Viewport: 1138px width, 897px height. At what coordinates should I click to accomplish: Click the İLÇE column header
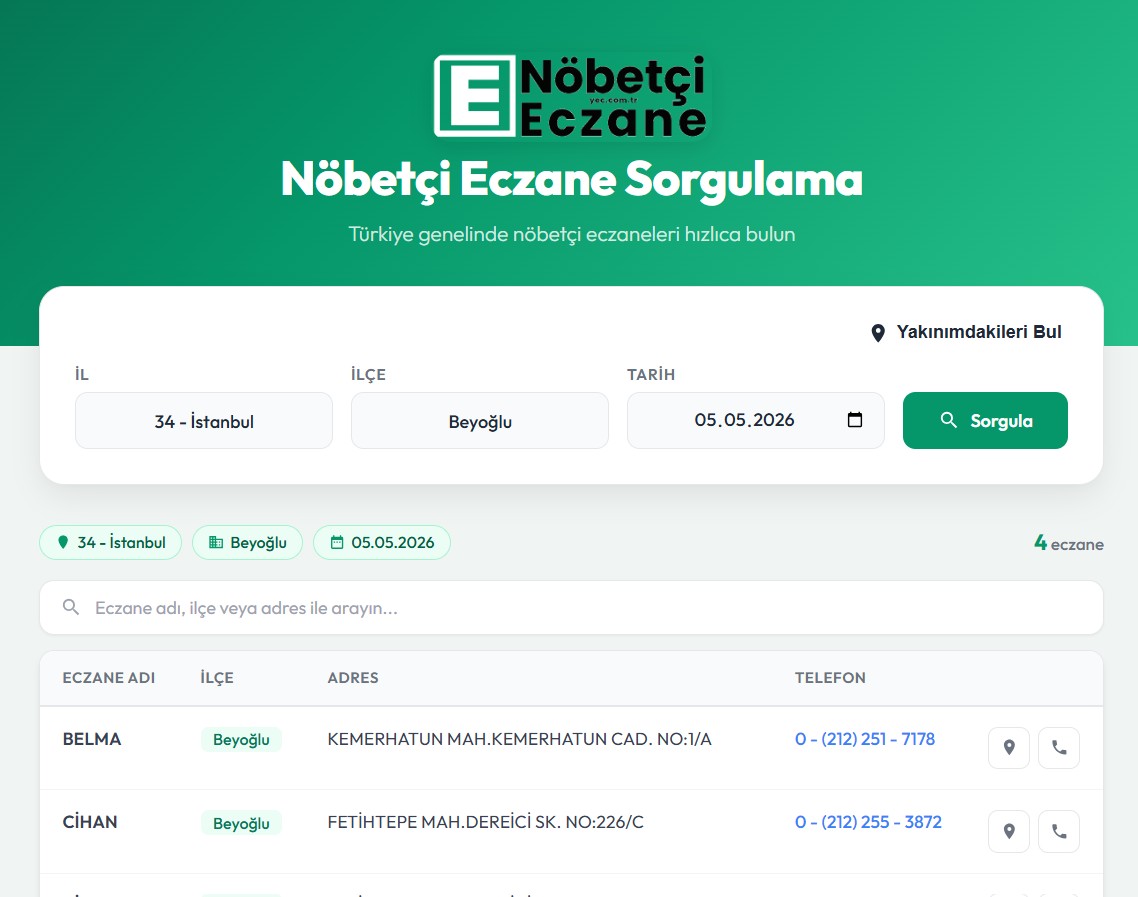(217, 678)
